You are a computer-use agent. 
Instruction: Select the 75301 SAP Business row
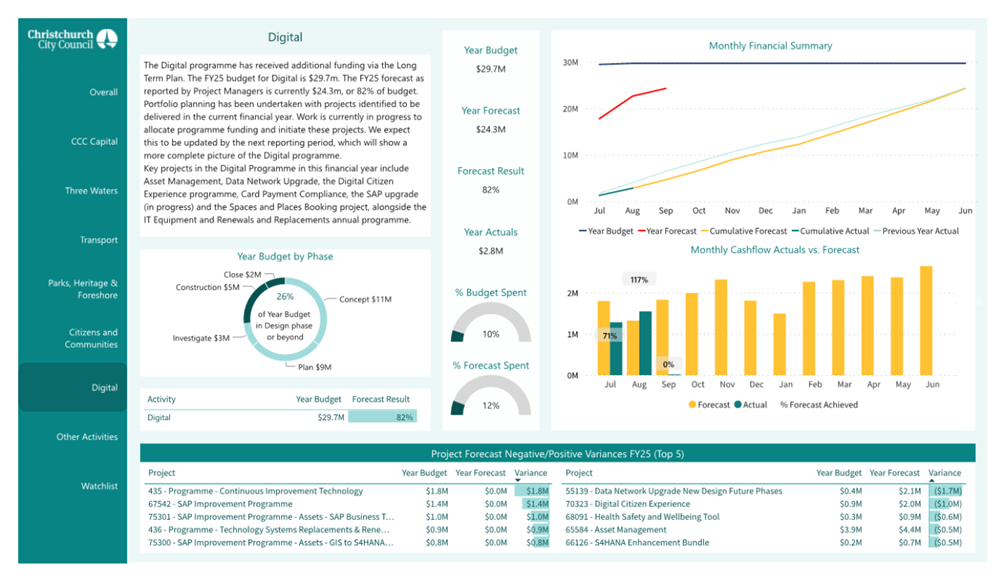[348, 516]
